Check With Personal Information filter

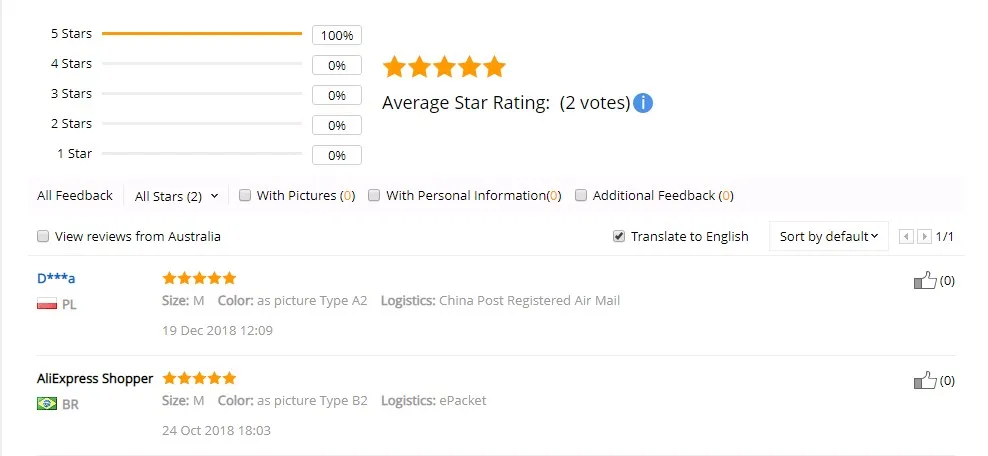tap(374, 196)
